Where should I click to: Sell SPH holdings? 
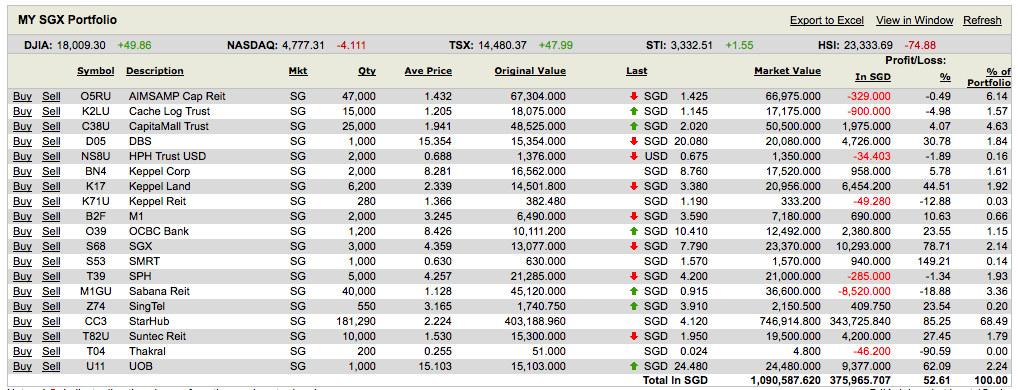point(51,276)
